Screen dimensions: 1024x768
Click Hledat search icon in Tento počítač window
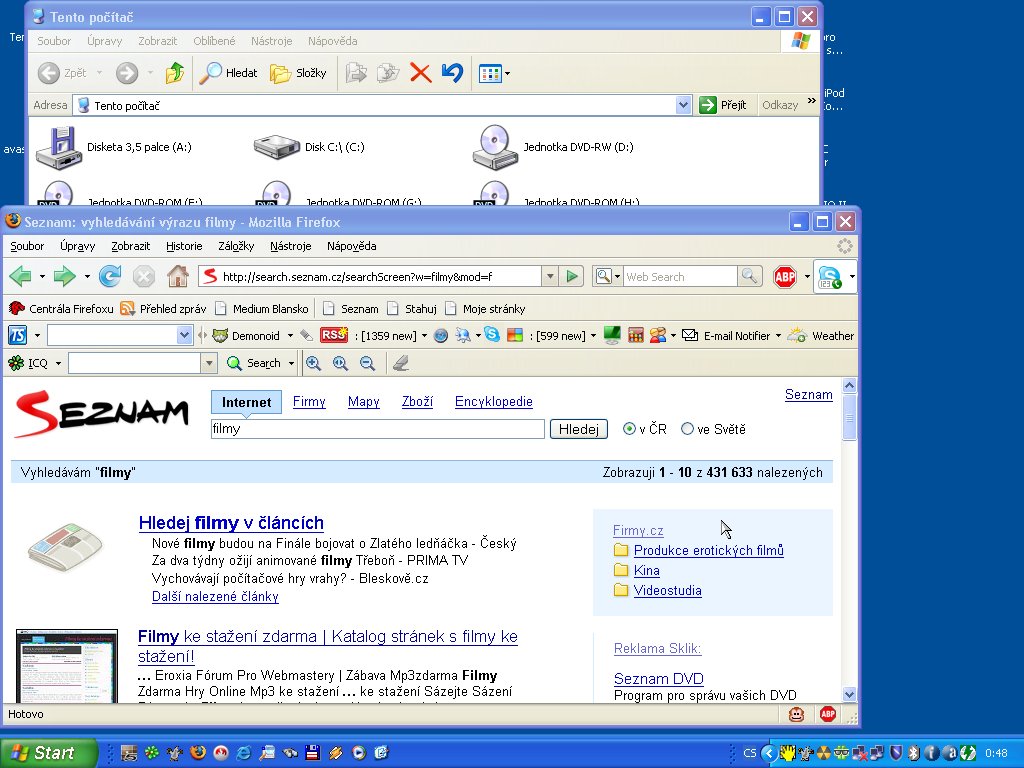click(x=229, y=72)
